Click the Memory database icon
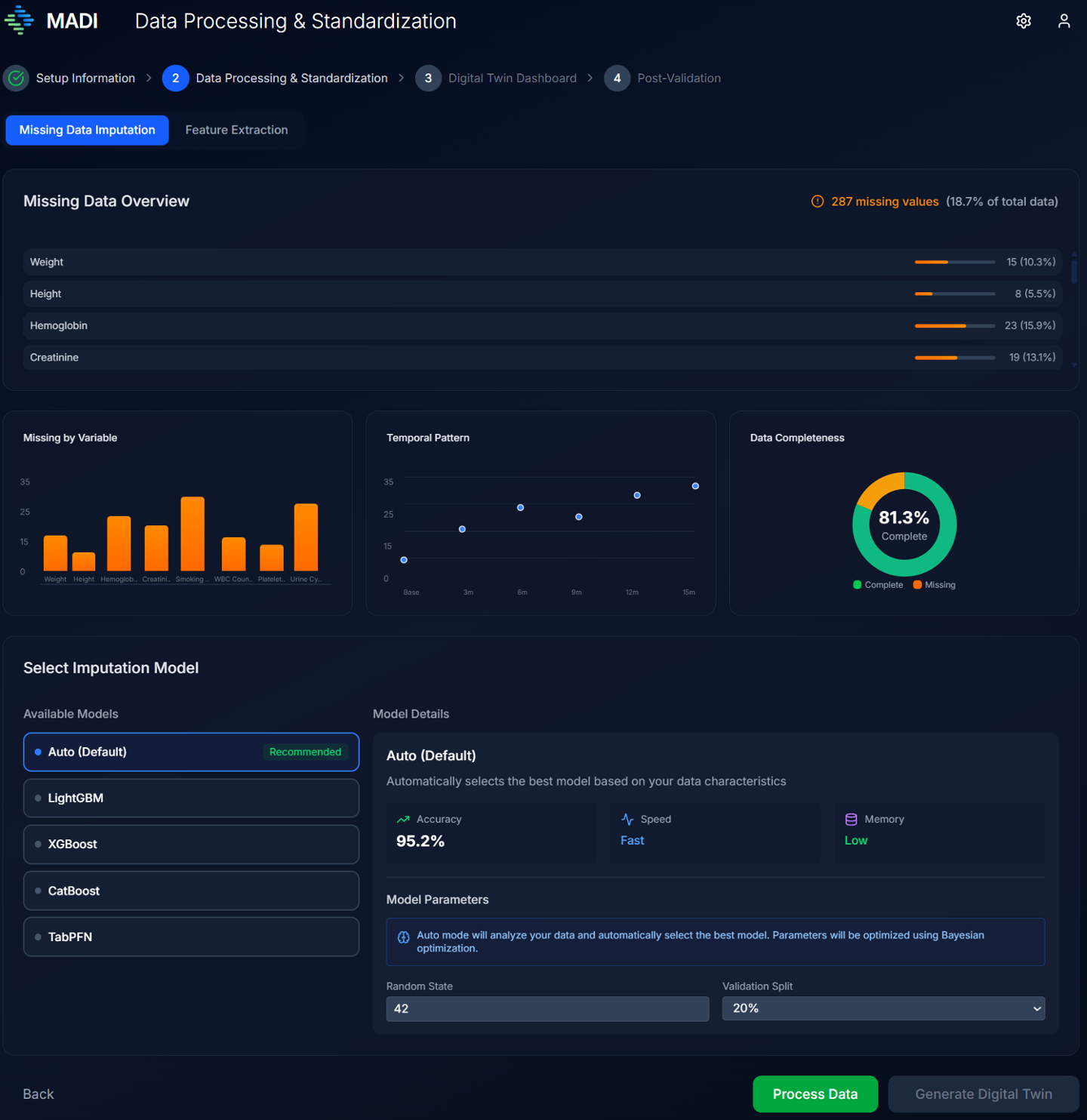Screen dimensions: 1087x1120 coord(851,820)
